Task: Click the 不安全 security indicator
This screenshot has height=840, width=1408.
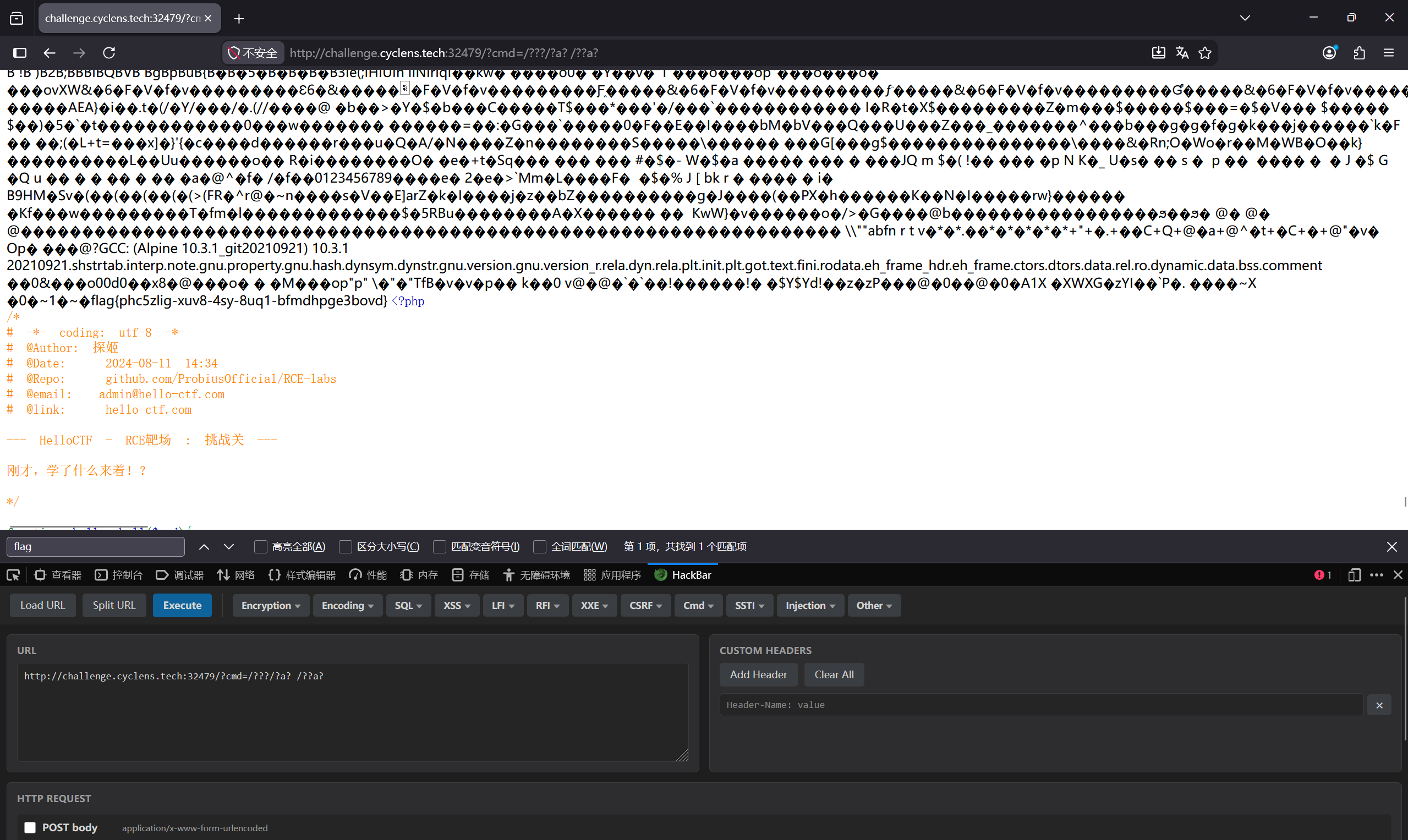Action: [x=253, y=53]
